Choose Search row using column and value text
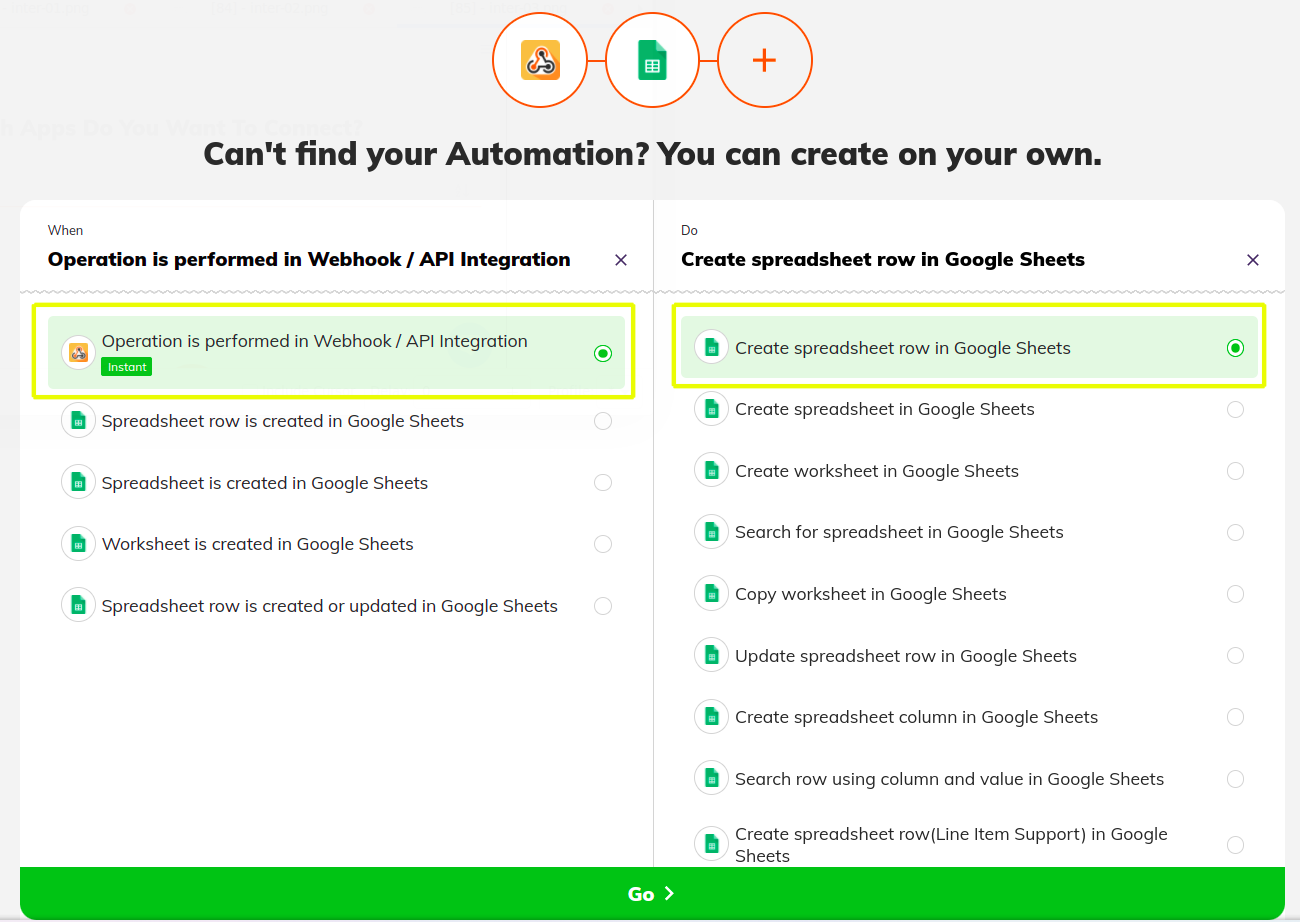This screenshot has height=922, width=1300. click(x=950, y=779)
